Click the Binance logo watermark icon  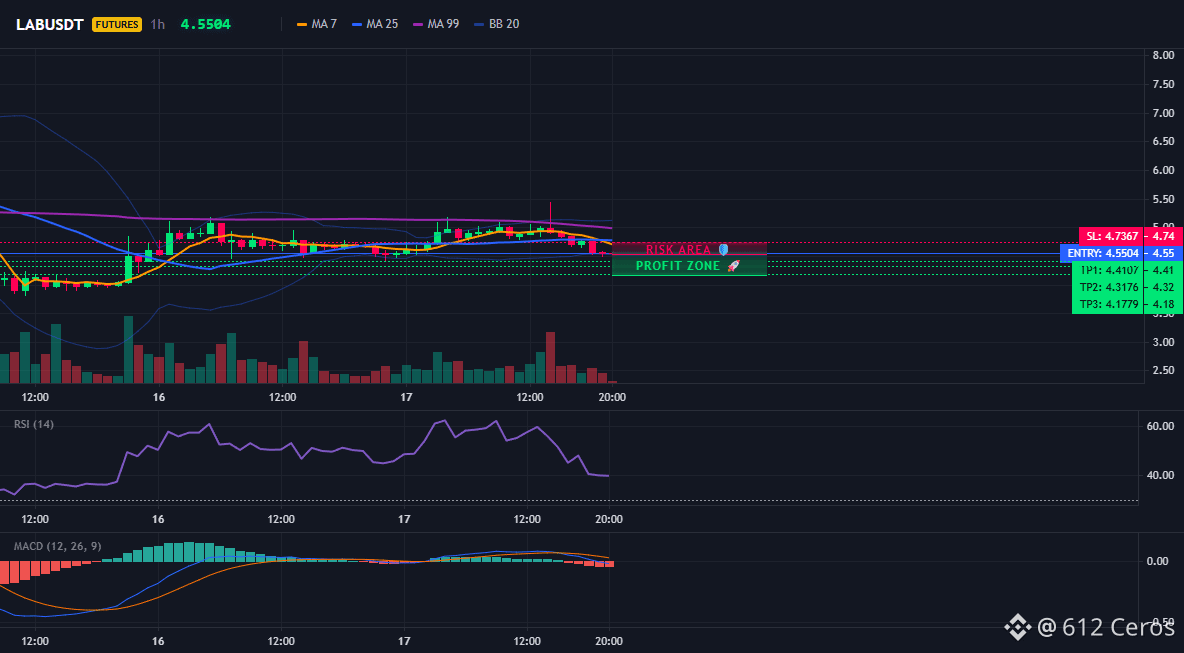(1017, 627)
